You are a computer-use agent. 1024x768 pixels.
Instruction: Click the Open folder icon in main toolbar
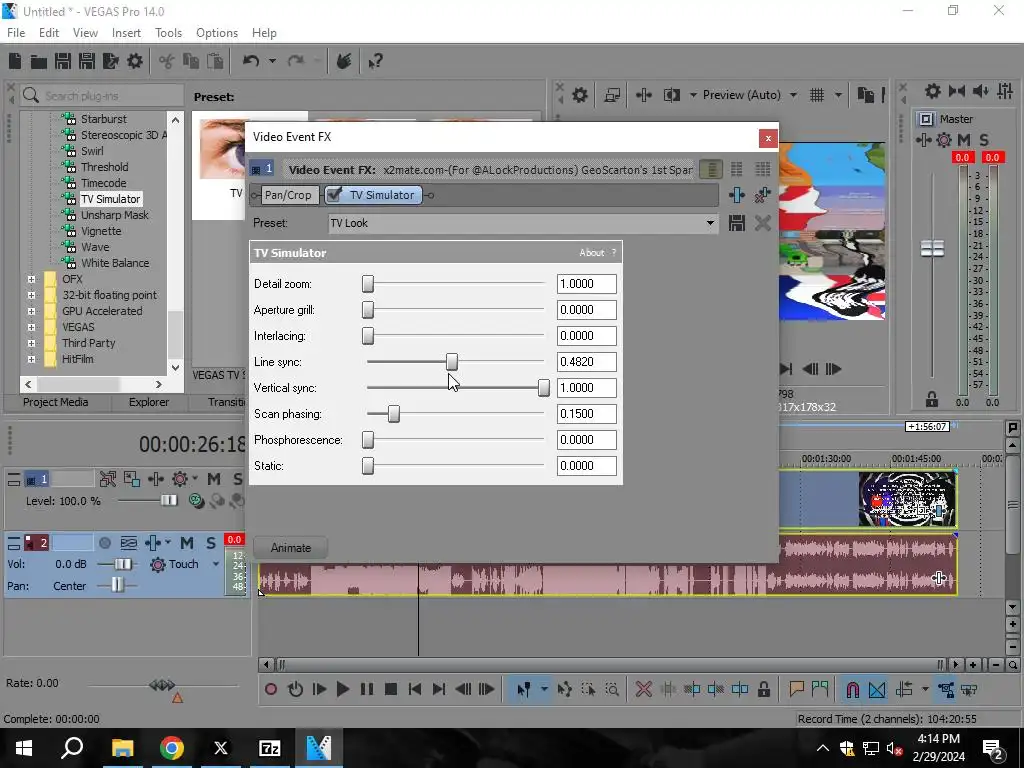click(39, 61)
